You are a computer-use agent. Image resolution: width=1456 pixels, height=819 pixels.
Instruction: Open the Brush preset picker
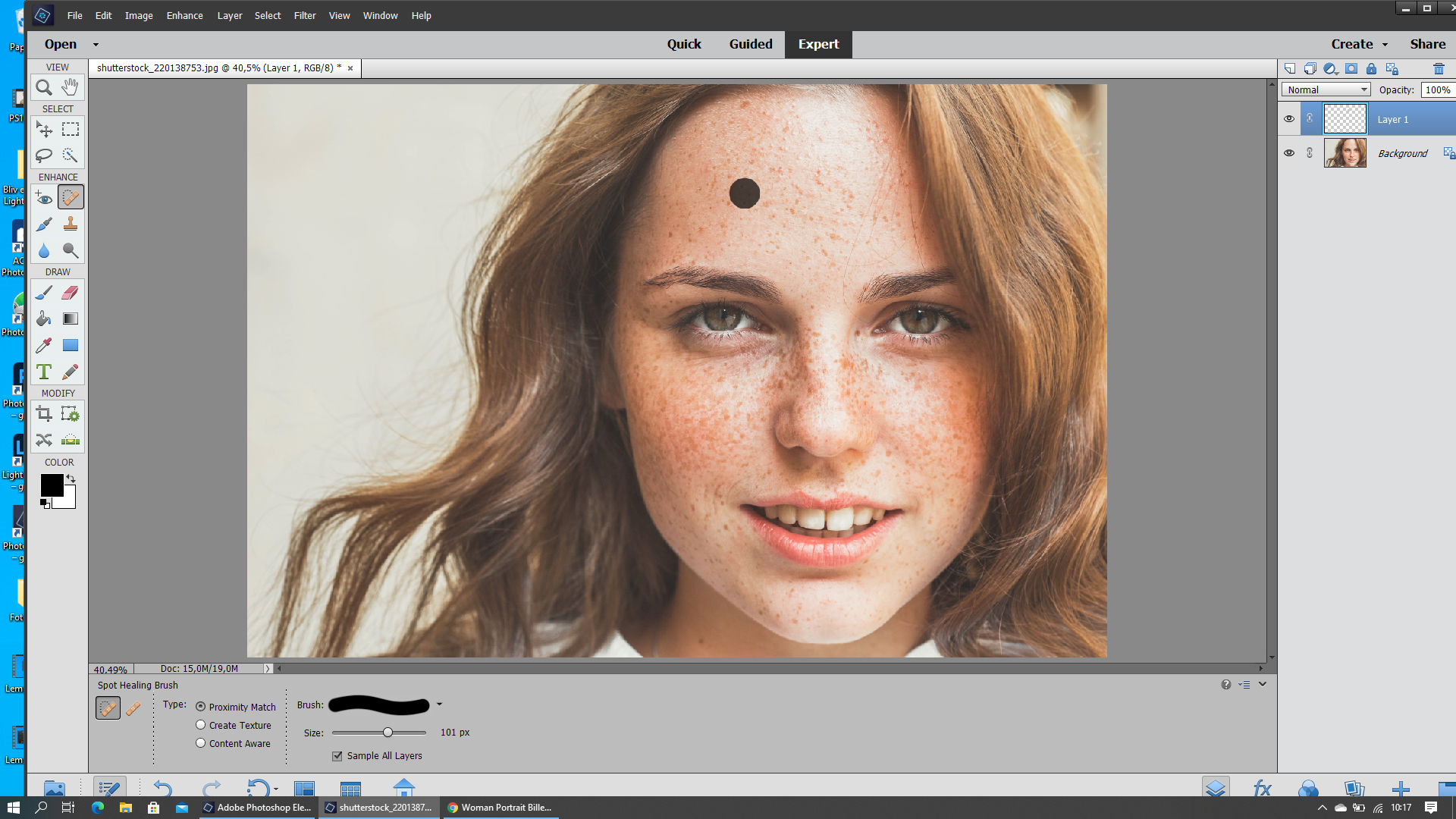coord(440,704)
